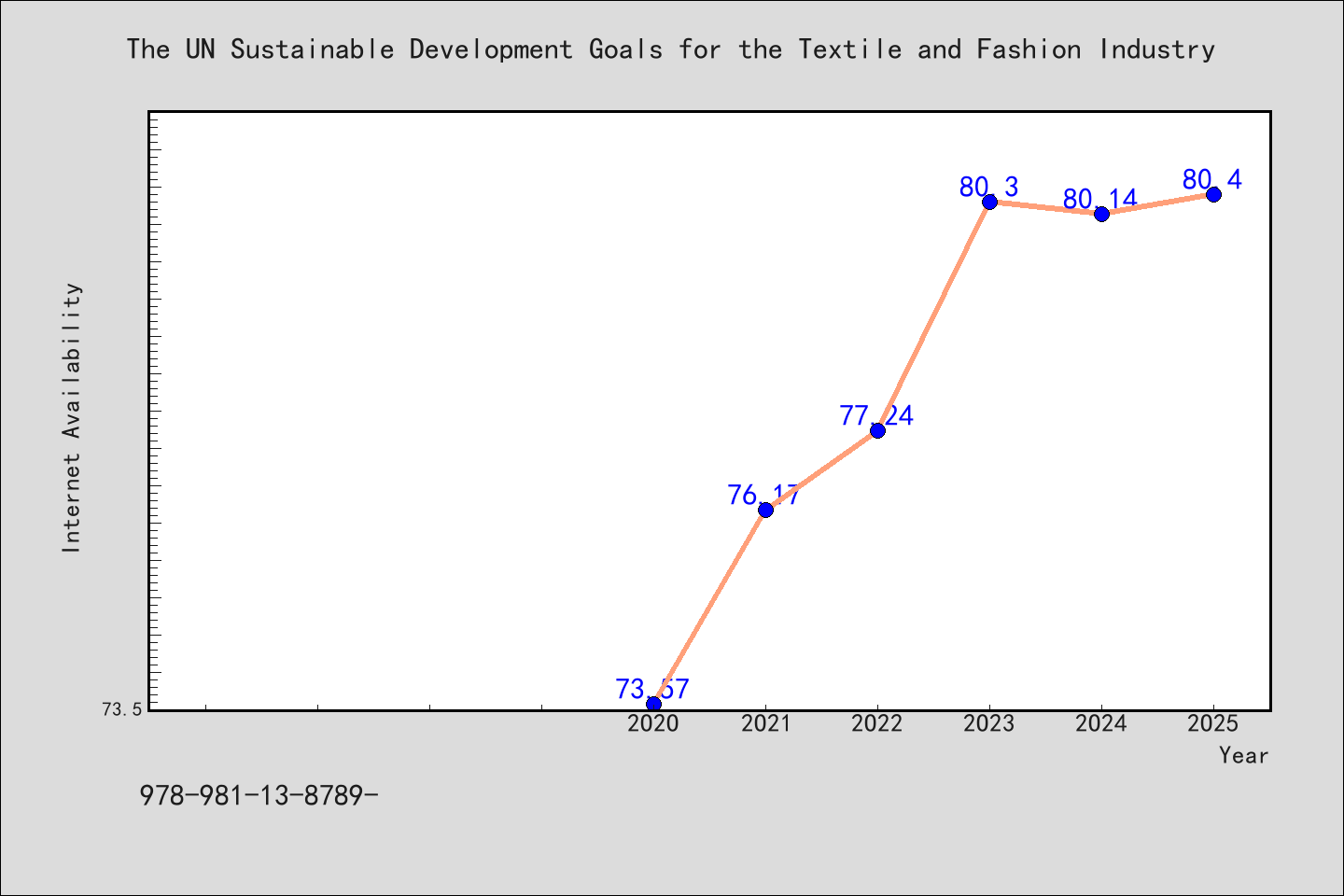Click the x-axis tick label 2025
The width and height of the screenshot is (1344, 896).
(x=1213, y=724)
